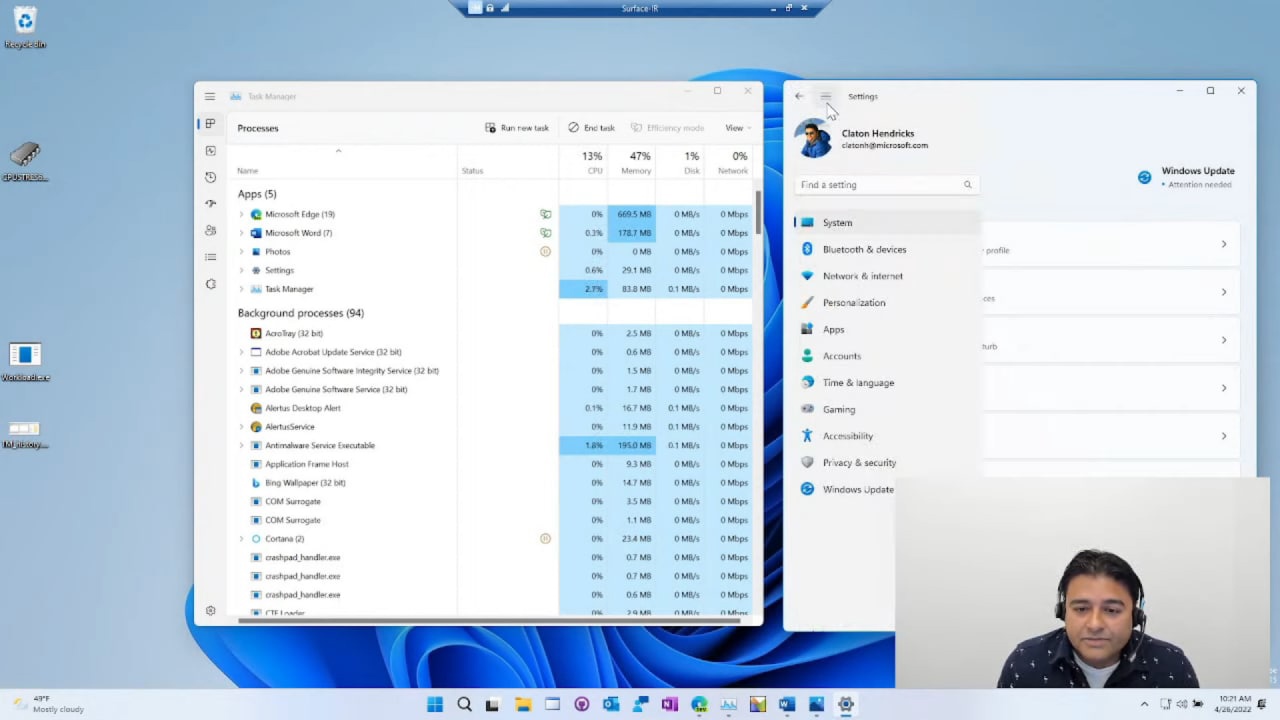Select Processes page icon in Task Manager sidebar
Viewport: 1280px width, 720px height.
click(210, 123)
